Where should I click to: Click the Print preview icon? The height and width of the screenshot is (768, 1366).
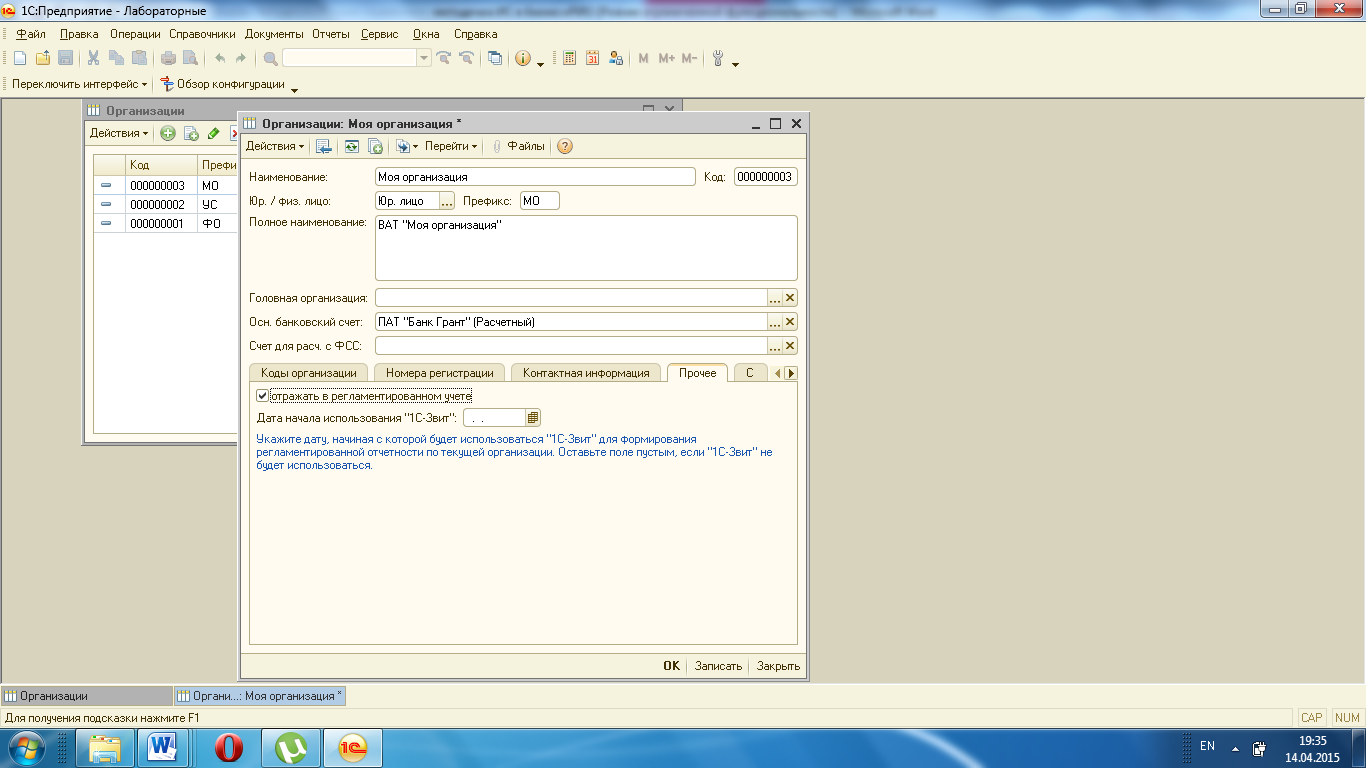pyautogui.click(x=190, y=58)
